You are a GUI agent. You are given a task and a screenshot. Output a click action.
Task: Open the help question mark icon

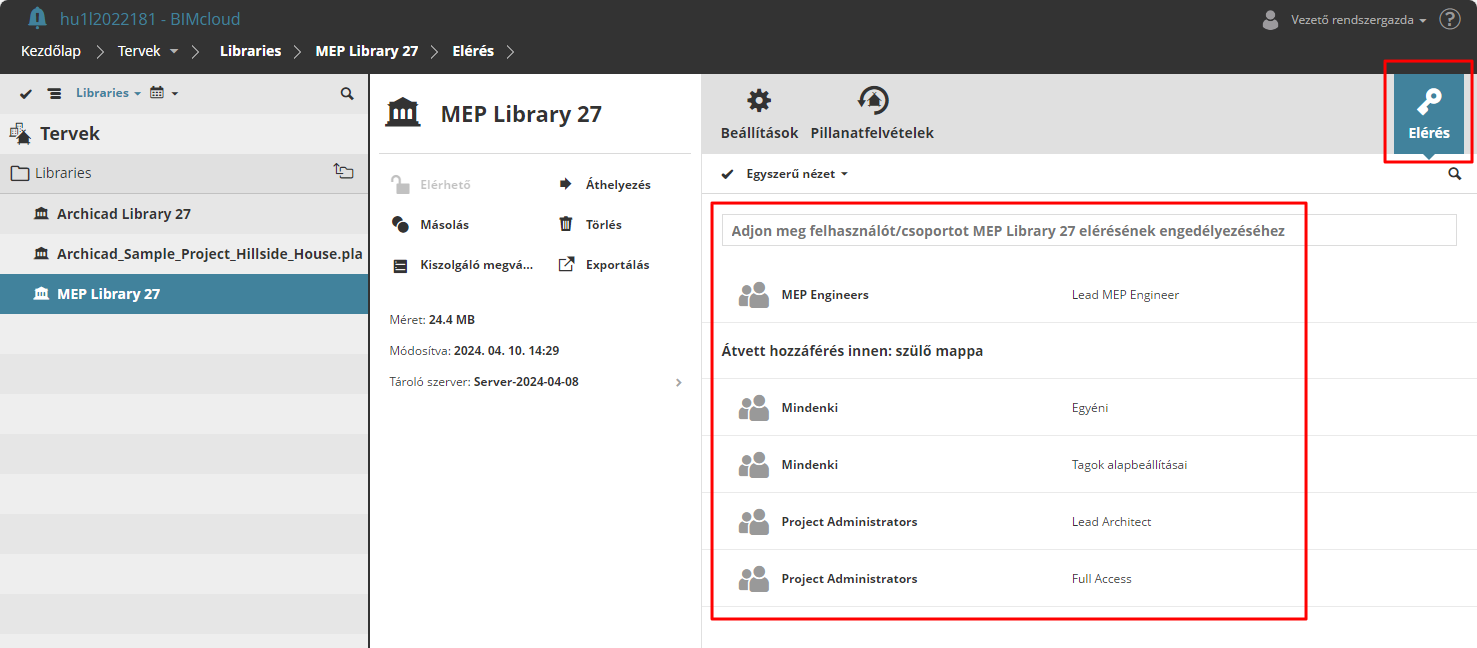tap(1449, 19)
